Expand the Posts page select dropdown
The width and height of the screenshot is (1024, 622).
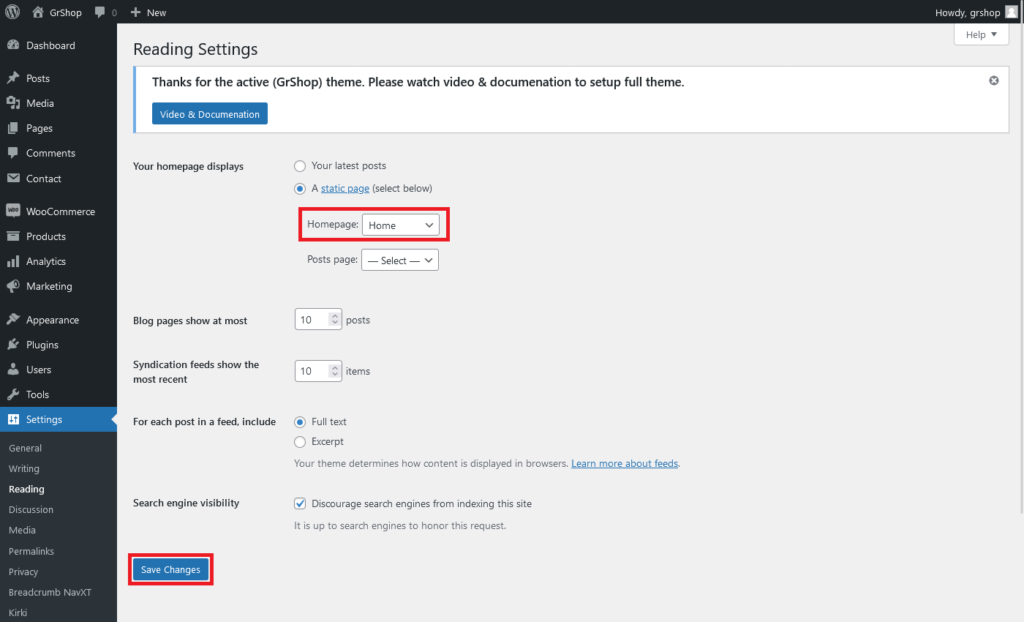click(x=400, y=261)
